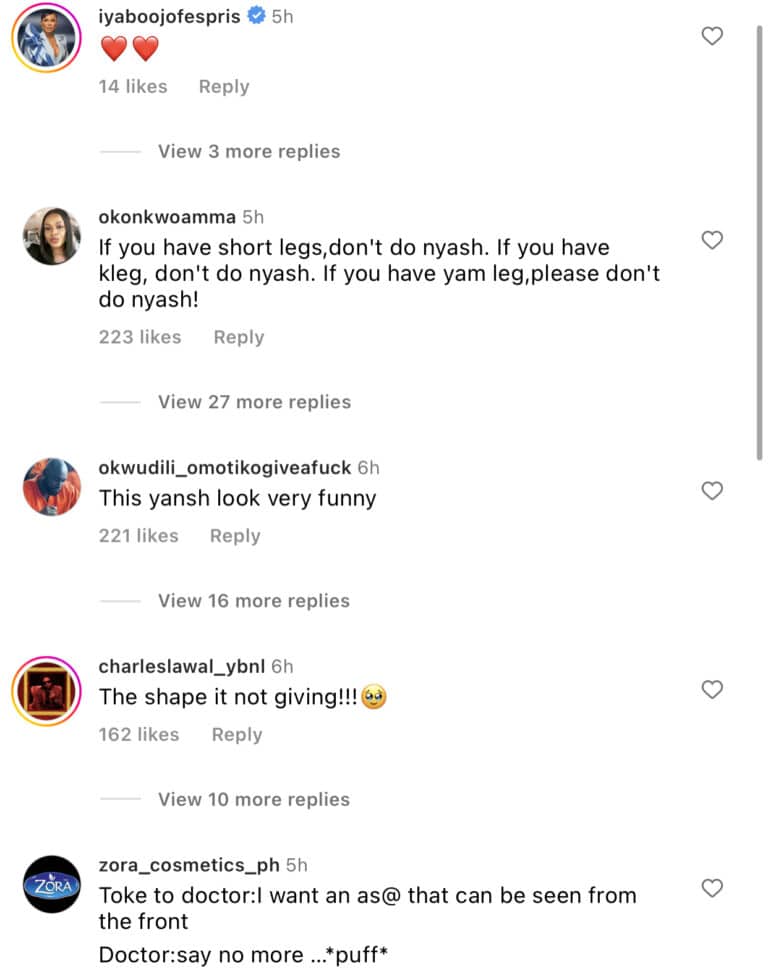Expand 'View 3 more replies'
The image size is (768, 971).
coord(249,152)
